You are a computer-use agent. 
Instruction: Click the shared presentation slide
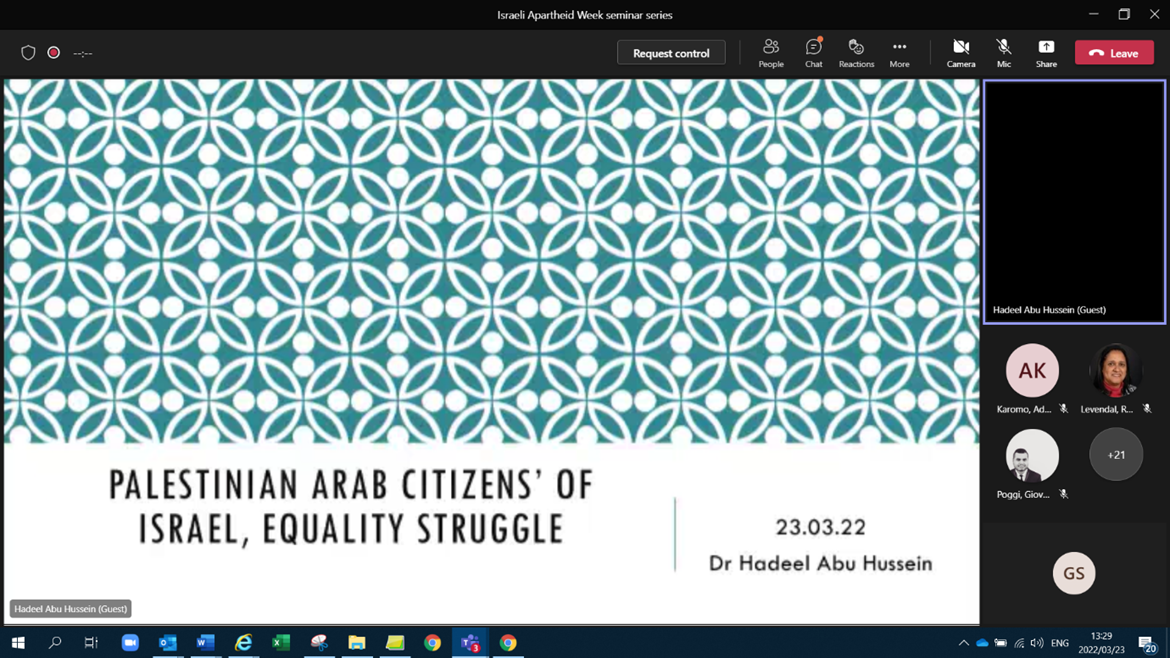click(x=492, y=351)
